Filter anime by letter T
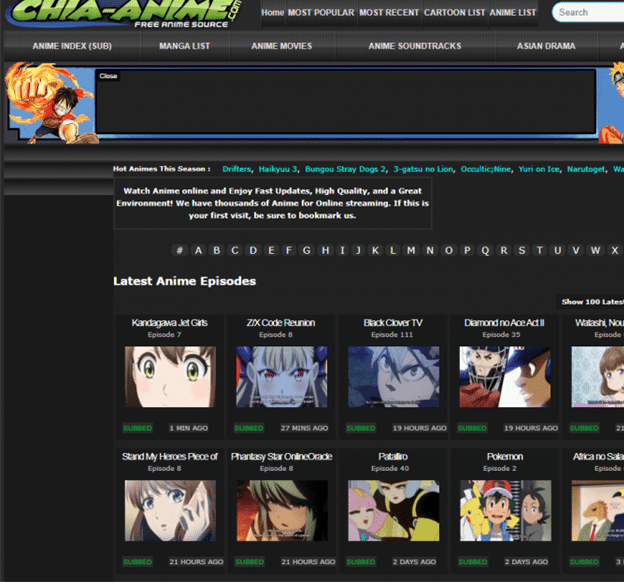This screenshot has width=624, height=587. [540, 250]
